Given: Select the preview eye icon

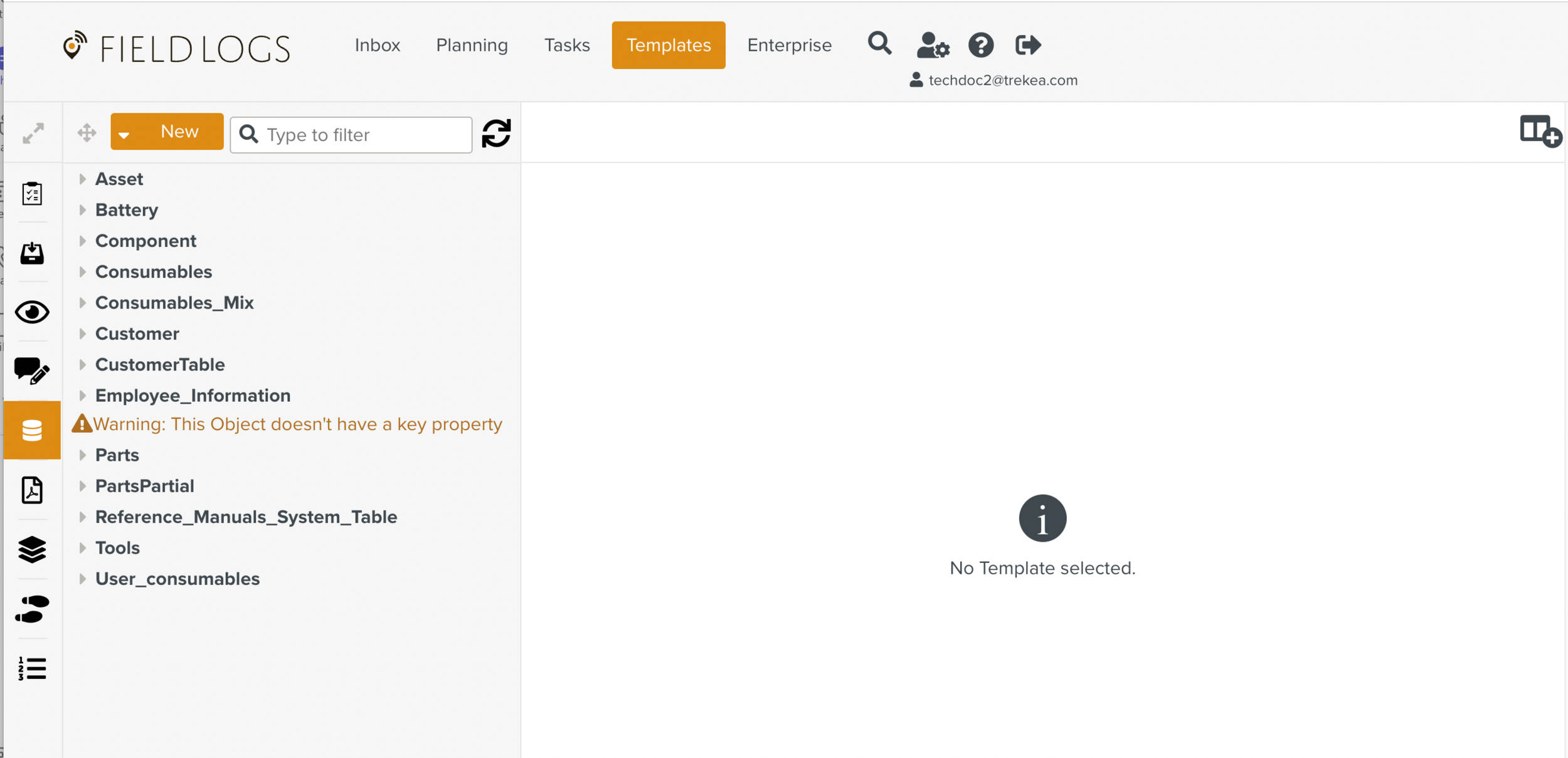Looking at the screenshot, I should (31, 312).
